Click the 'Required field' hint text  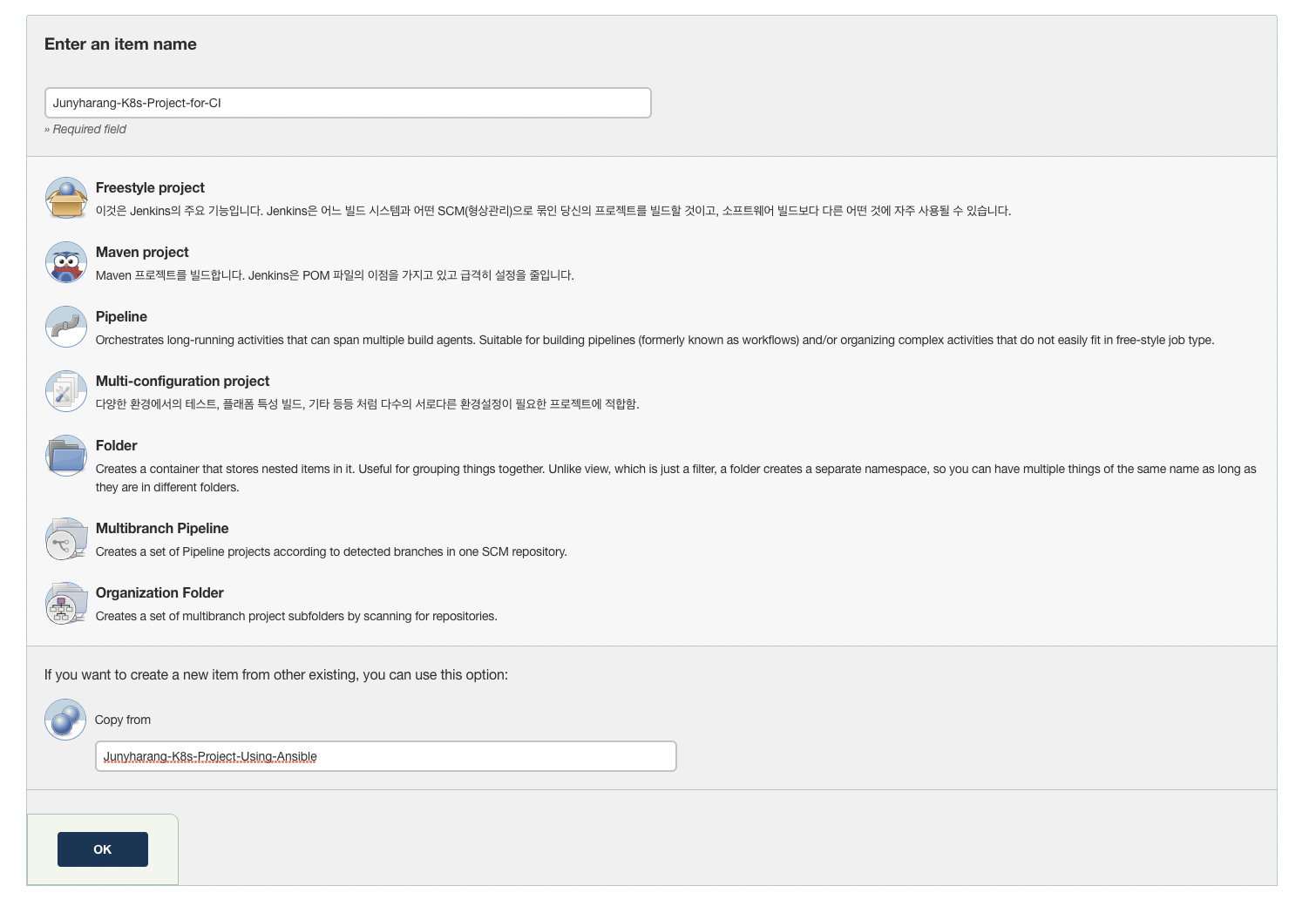click(85, 129)
